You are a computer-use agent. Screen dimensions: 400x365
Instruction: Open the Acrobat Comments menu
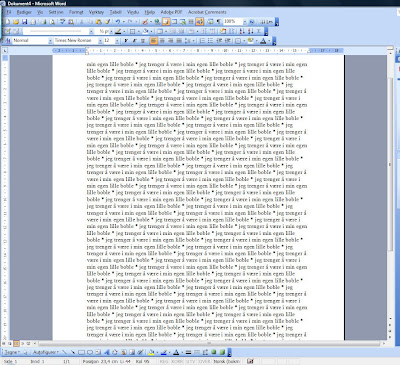click(x=207, y=12)
